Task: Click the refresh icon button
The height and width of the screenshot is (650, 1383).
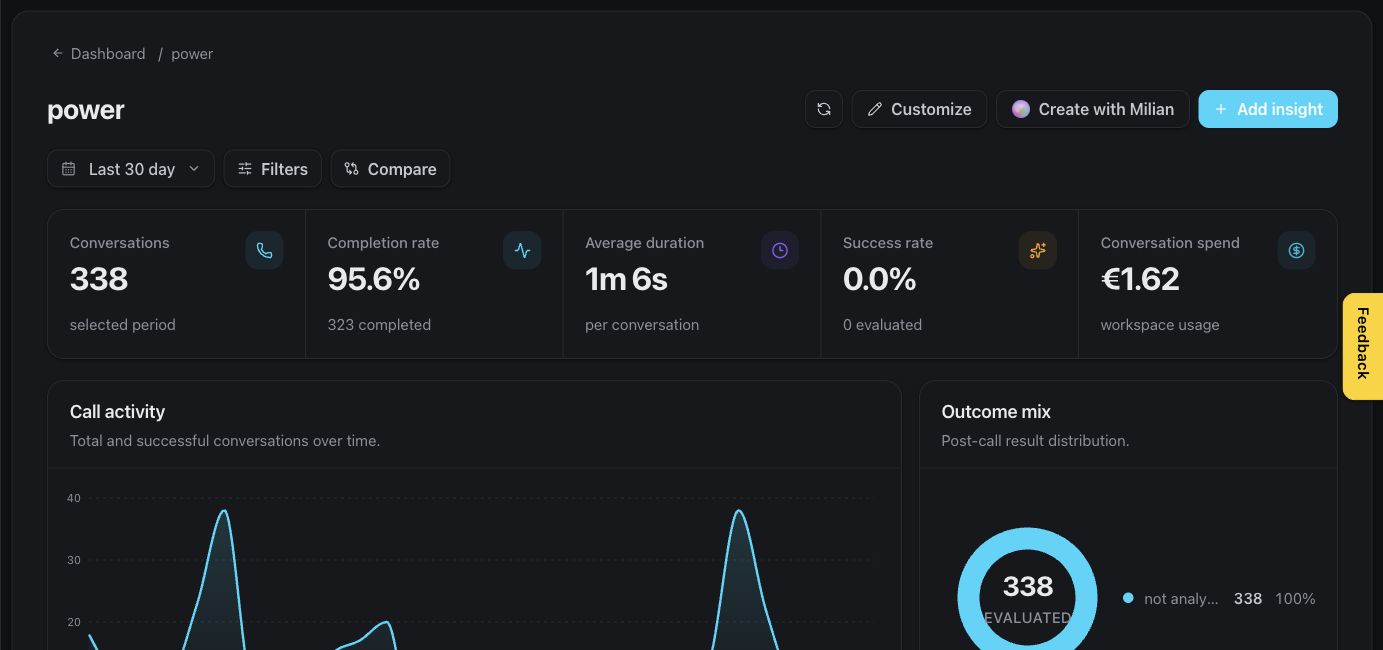Action: tap(824, 109)
